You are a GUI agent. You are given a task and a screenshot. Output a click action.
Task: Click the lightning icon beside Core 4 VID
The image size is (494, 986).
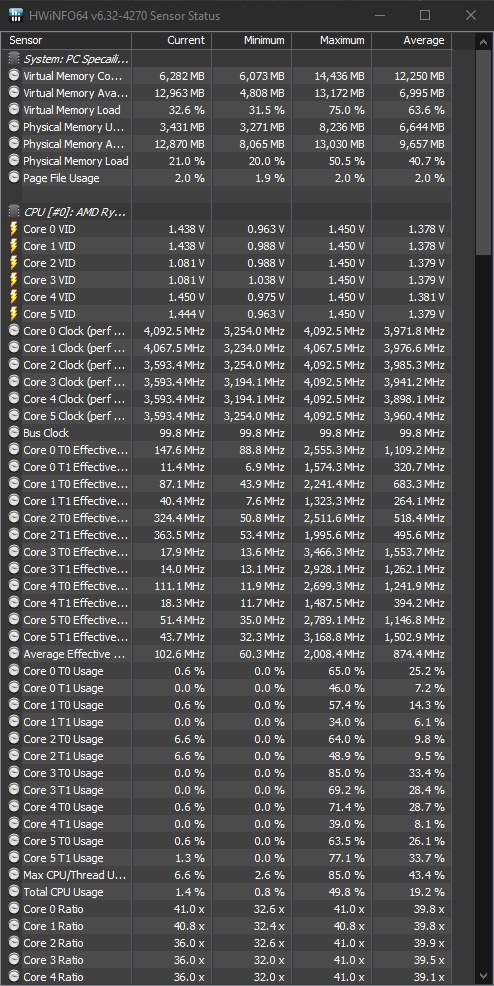14,297
